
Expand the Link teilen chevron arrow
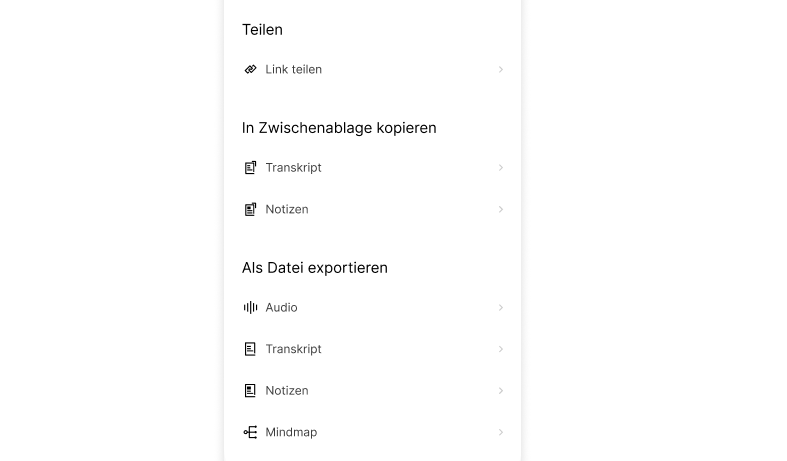[x=501, y=70]
